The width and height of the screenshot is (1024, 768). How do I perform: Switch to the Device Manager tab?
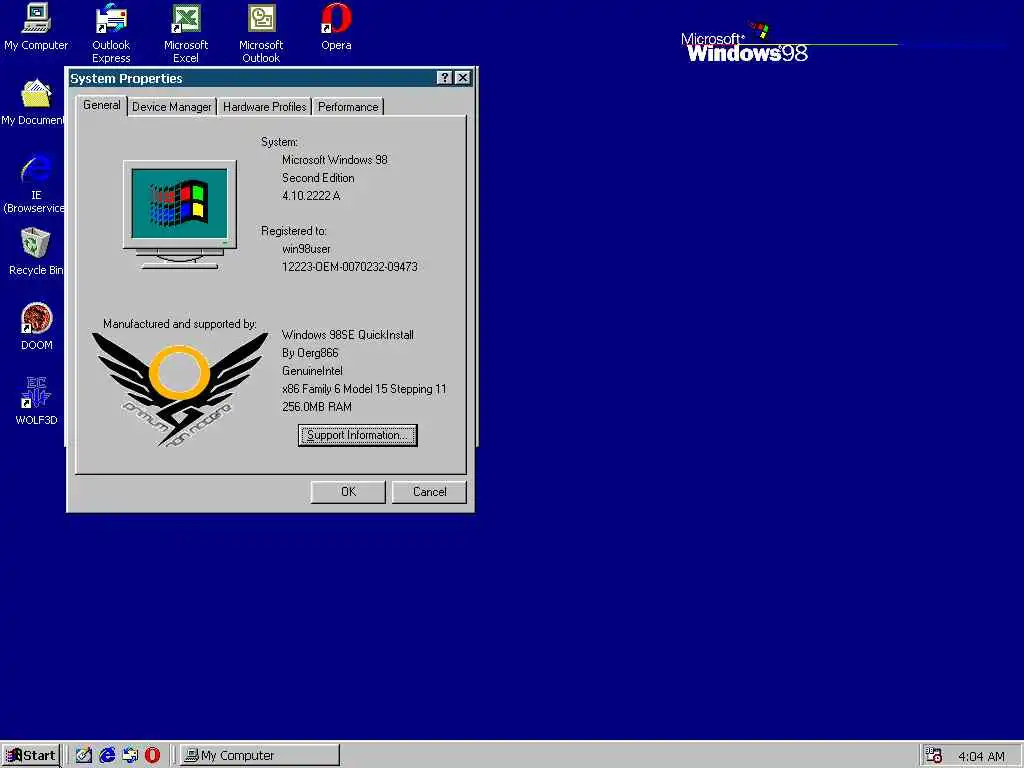[172, 106]
